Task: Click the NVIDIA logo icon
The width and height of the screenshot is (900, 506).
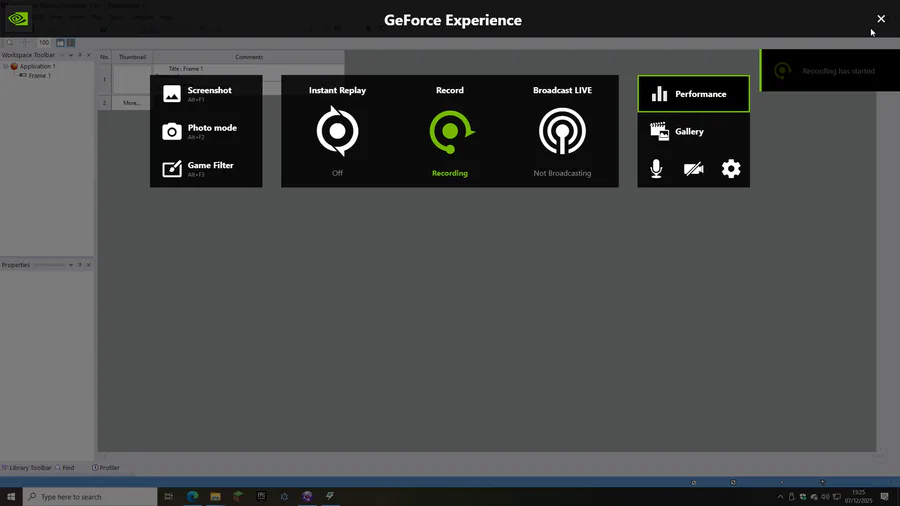Action: point(18,19)
